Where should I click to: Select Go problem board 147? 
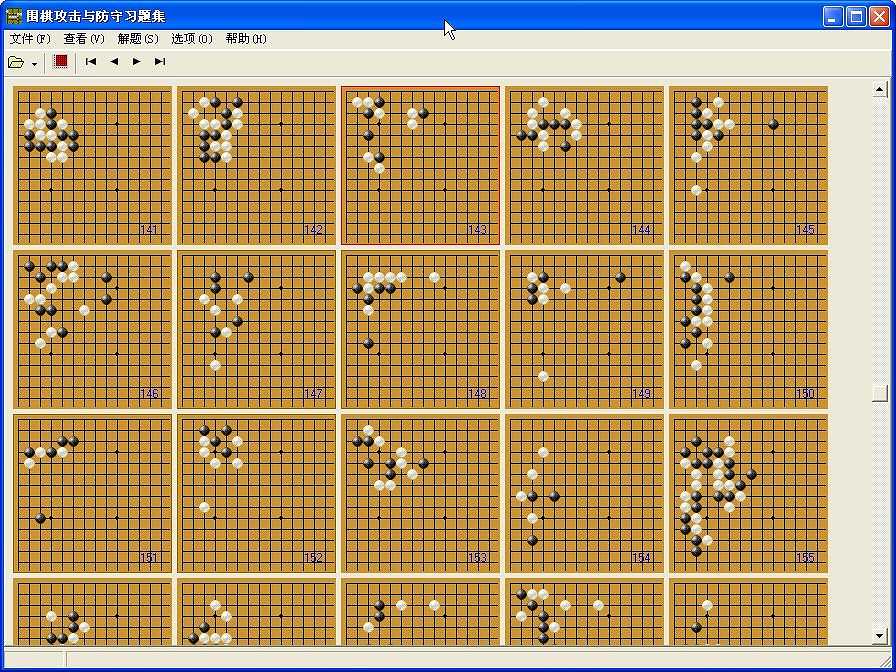pyautogui.click(x=257, y=330)
